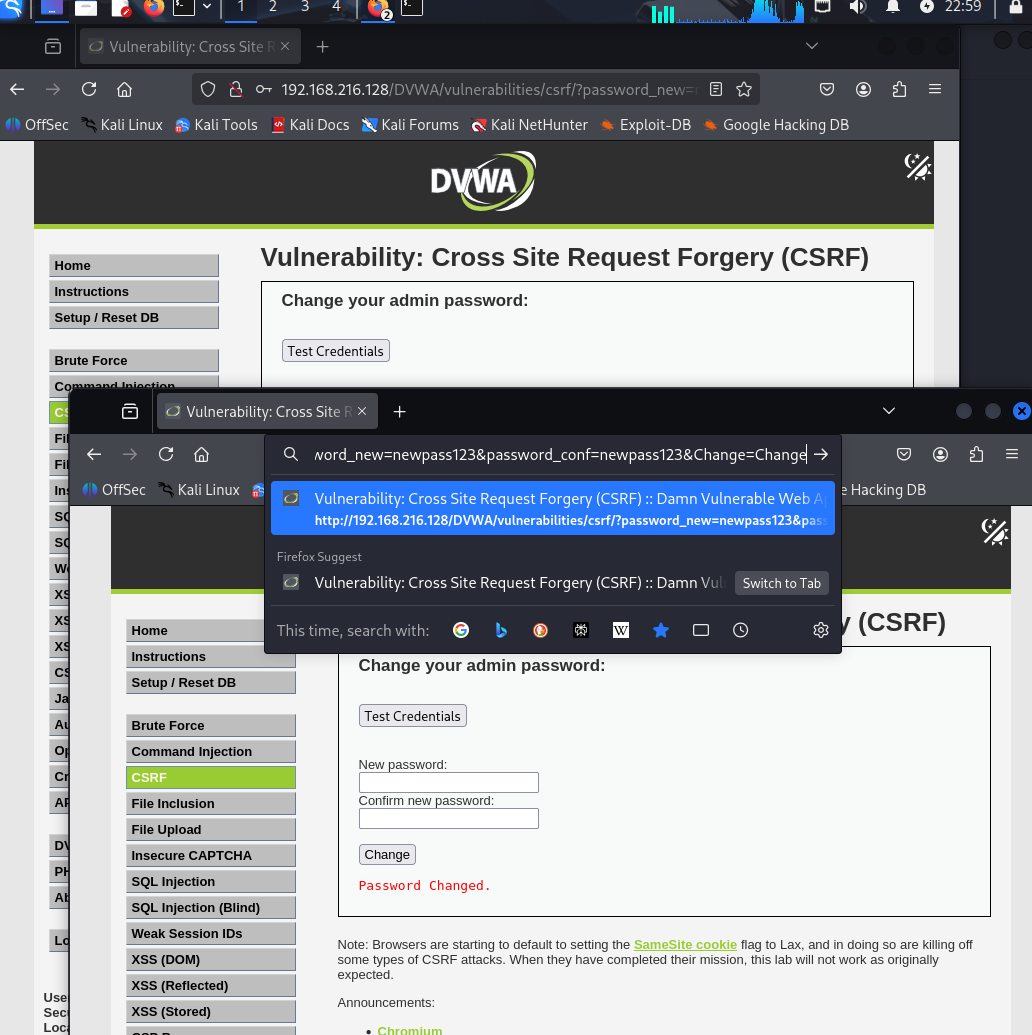
Task: Click the Change password button
Action: click(x=387, y=855)
